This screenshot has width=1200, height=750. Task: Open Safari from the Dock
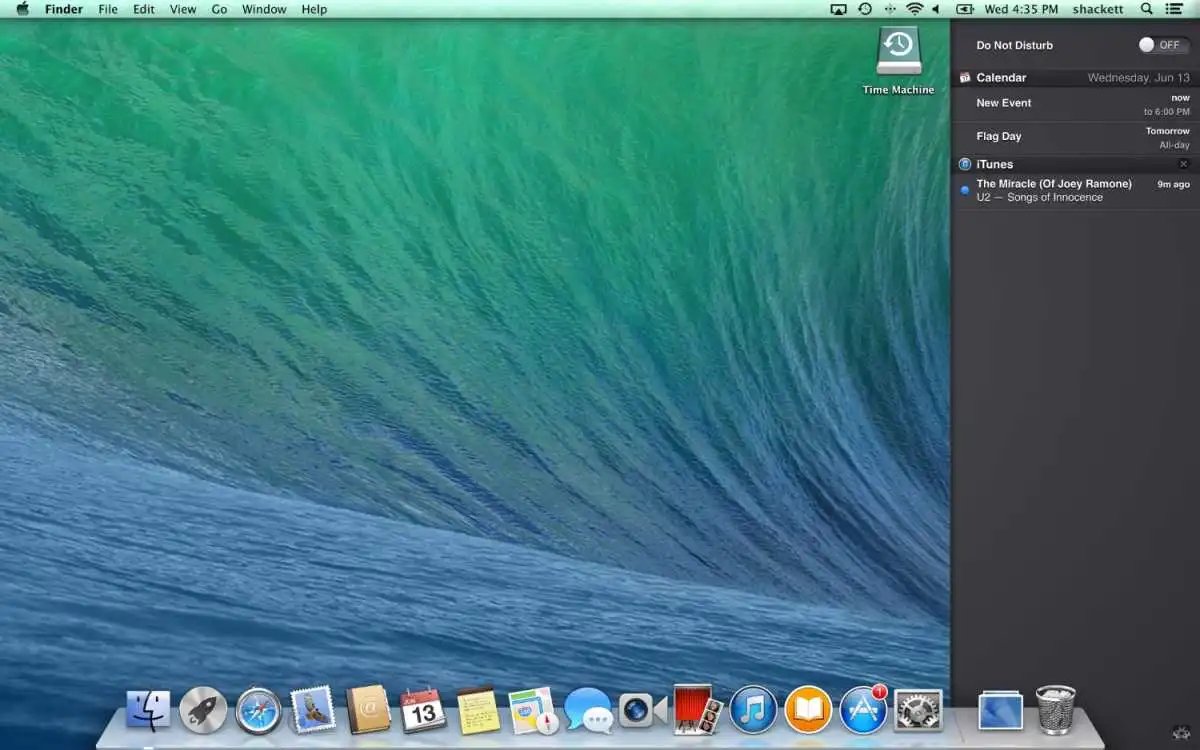257,715
